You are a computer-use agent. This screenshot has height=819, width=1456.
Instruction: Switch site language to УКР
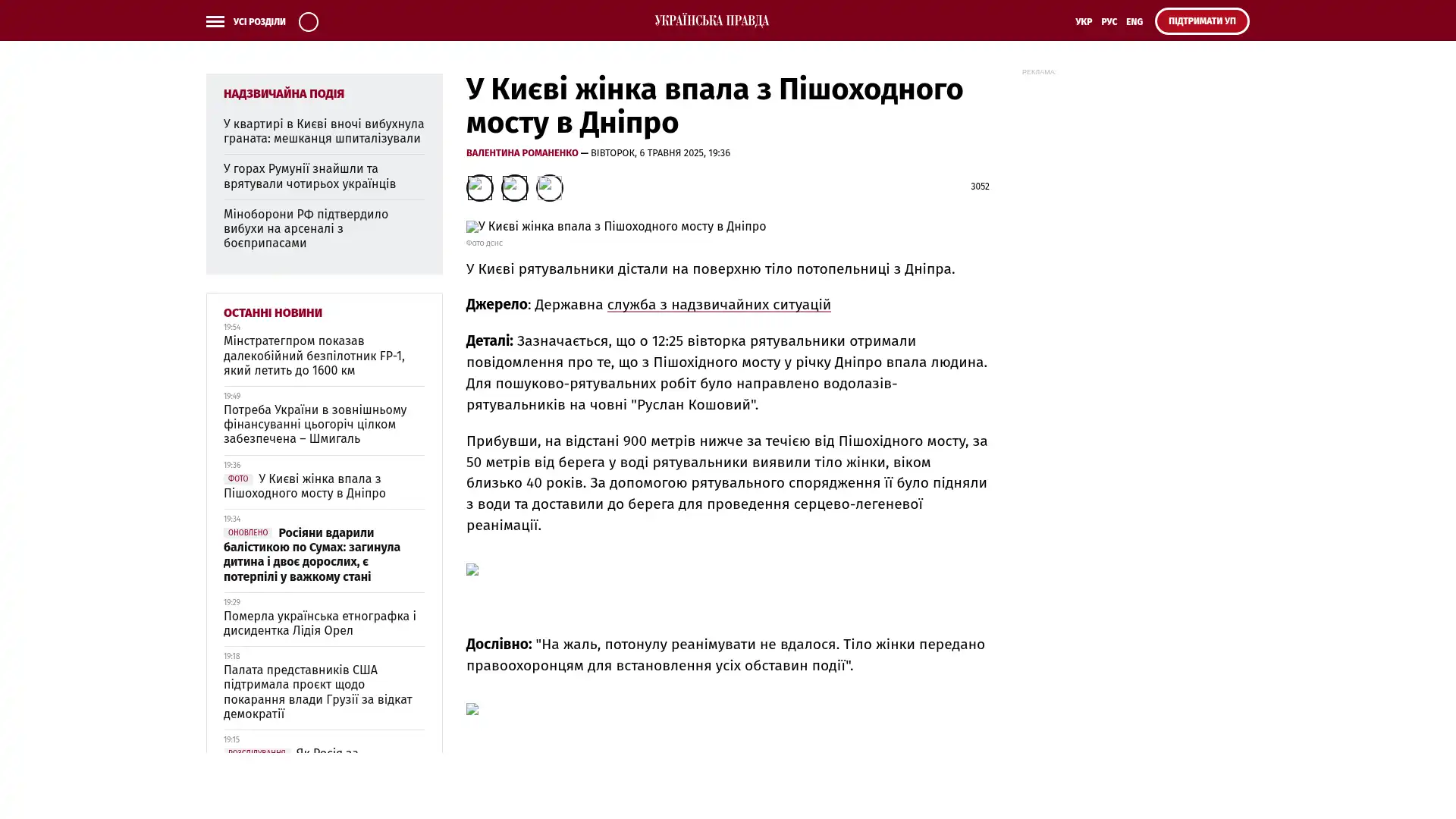coord(1083,22)
